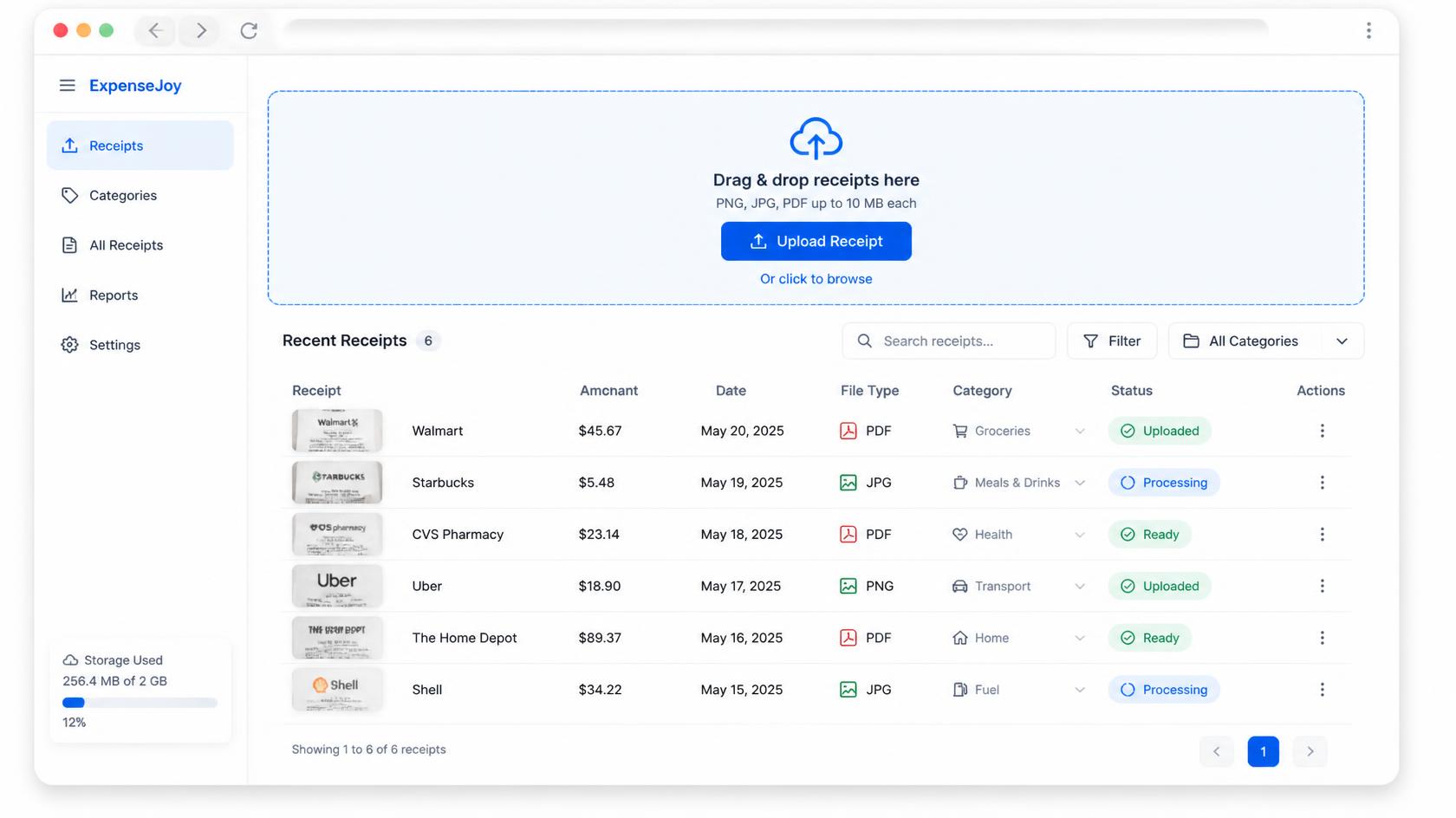The image size is (1456, 818).
Task: Click the Date column header
Action: (x=731, y=391)
